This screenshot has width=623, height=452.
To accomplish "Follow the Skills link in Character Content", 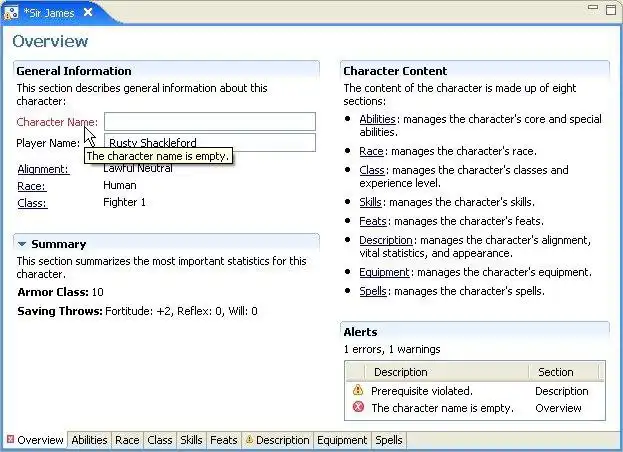I will click(370, 202).
